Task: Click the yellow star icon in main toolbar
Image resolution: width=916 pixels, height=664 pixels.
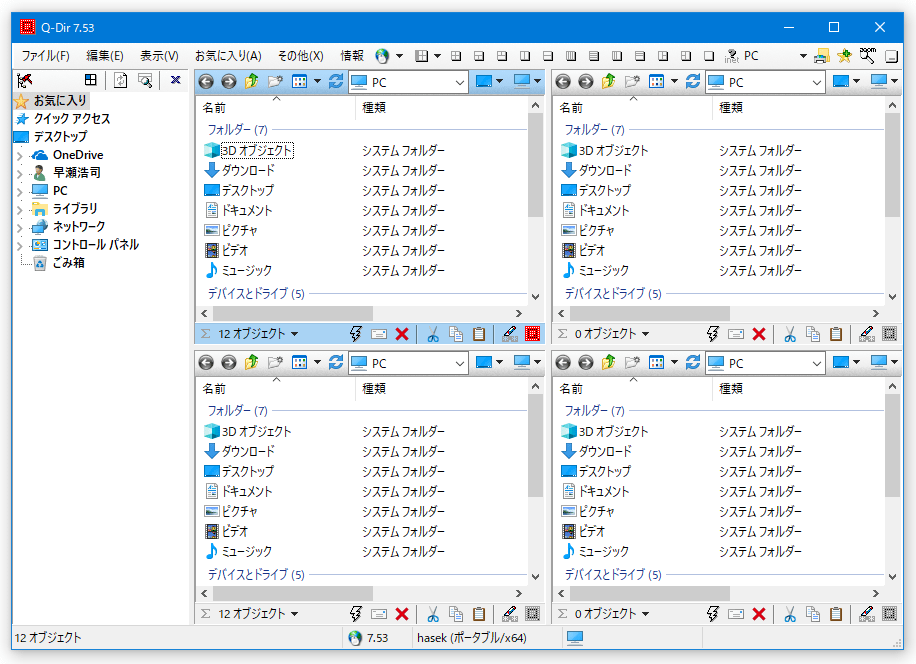Action: coord(844,55)
